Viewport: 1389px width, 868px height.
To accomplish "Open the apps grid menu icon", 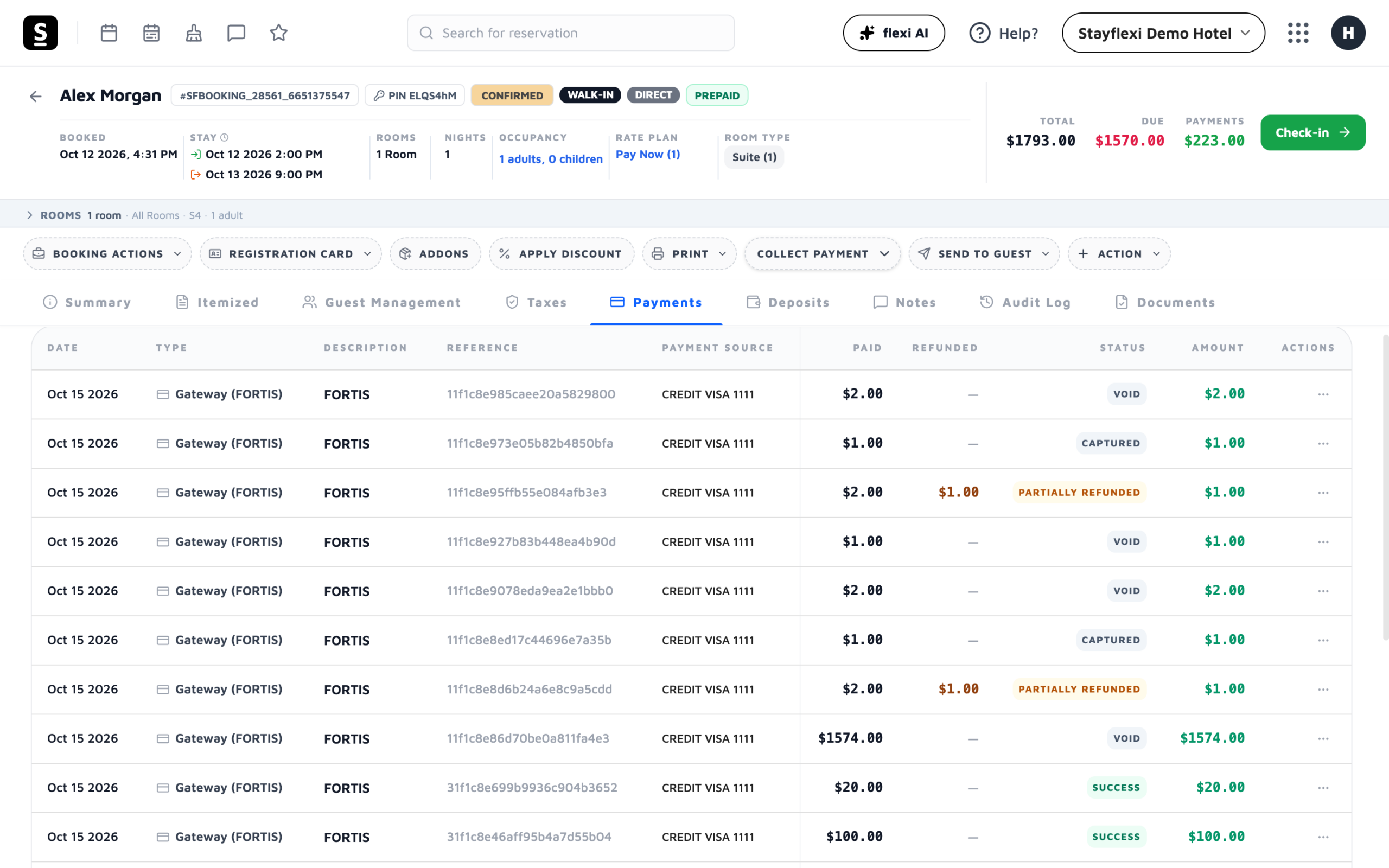I will (1298, 33).
